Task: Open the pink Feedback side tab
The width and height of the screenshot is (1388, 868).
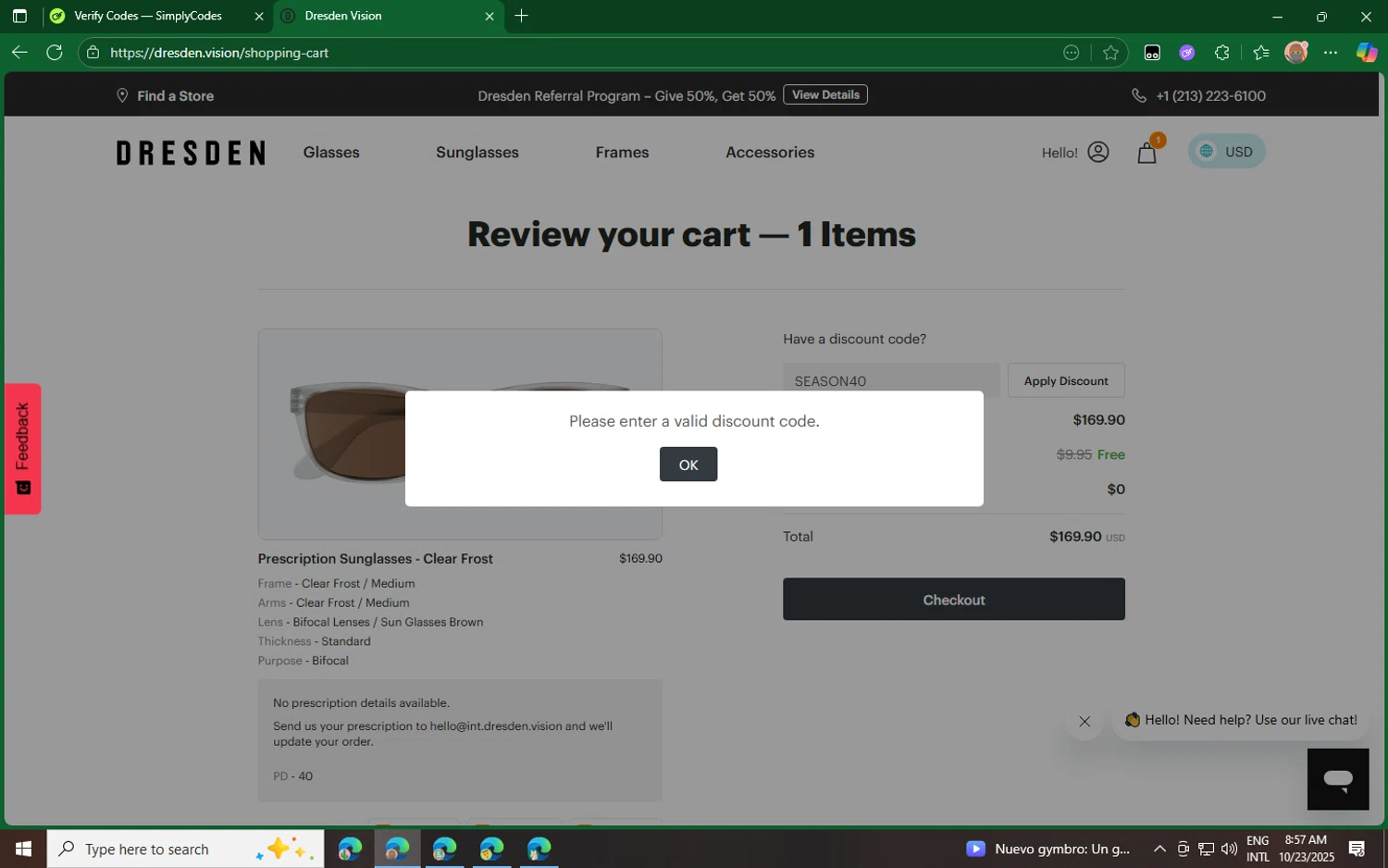Action: point(22,449)
